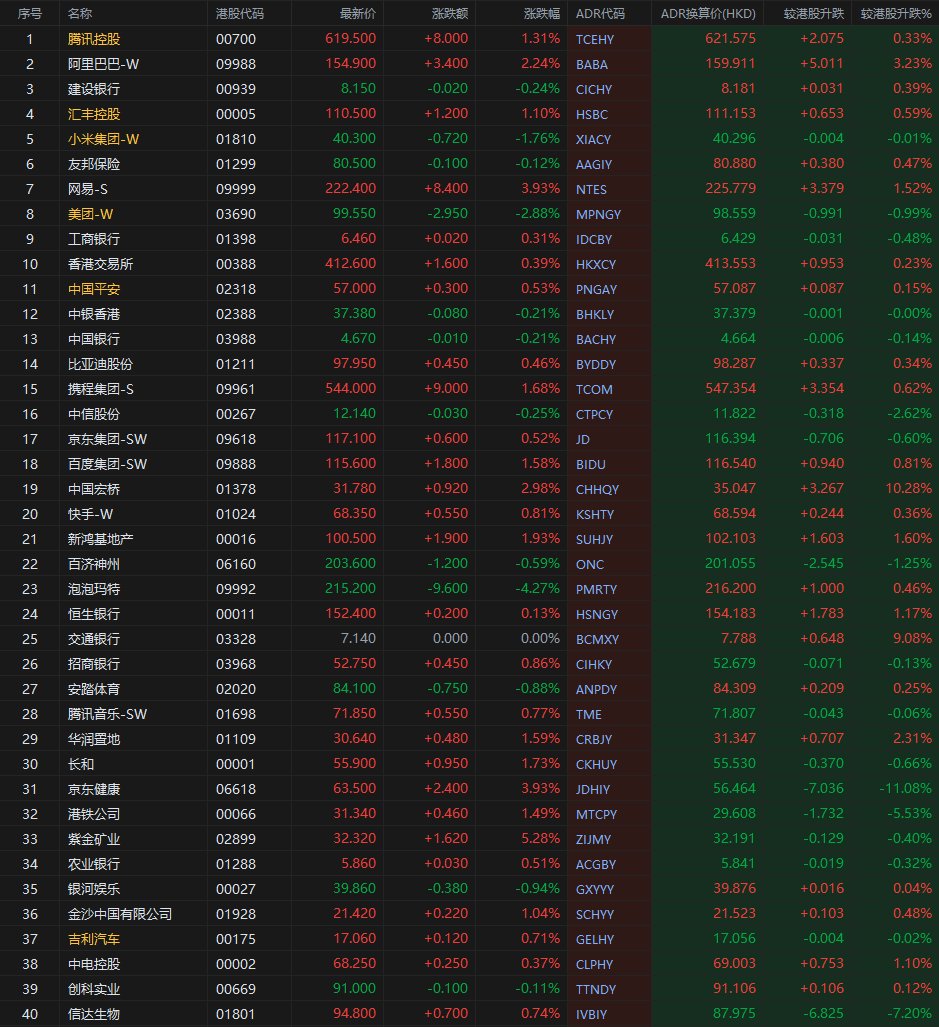Image resolution: width=939 pixels, height=1027 pixels.
Task: Click the 5.28% change for 紫金矿业
Action: [540, 838]
